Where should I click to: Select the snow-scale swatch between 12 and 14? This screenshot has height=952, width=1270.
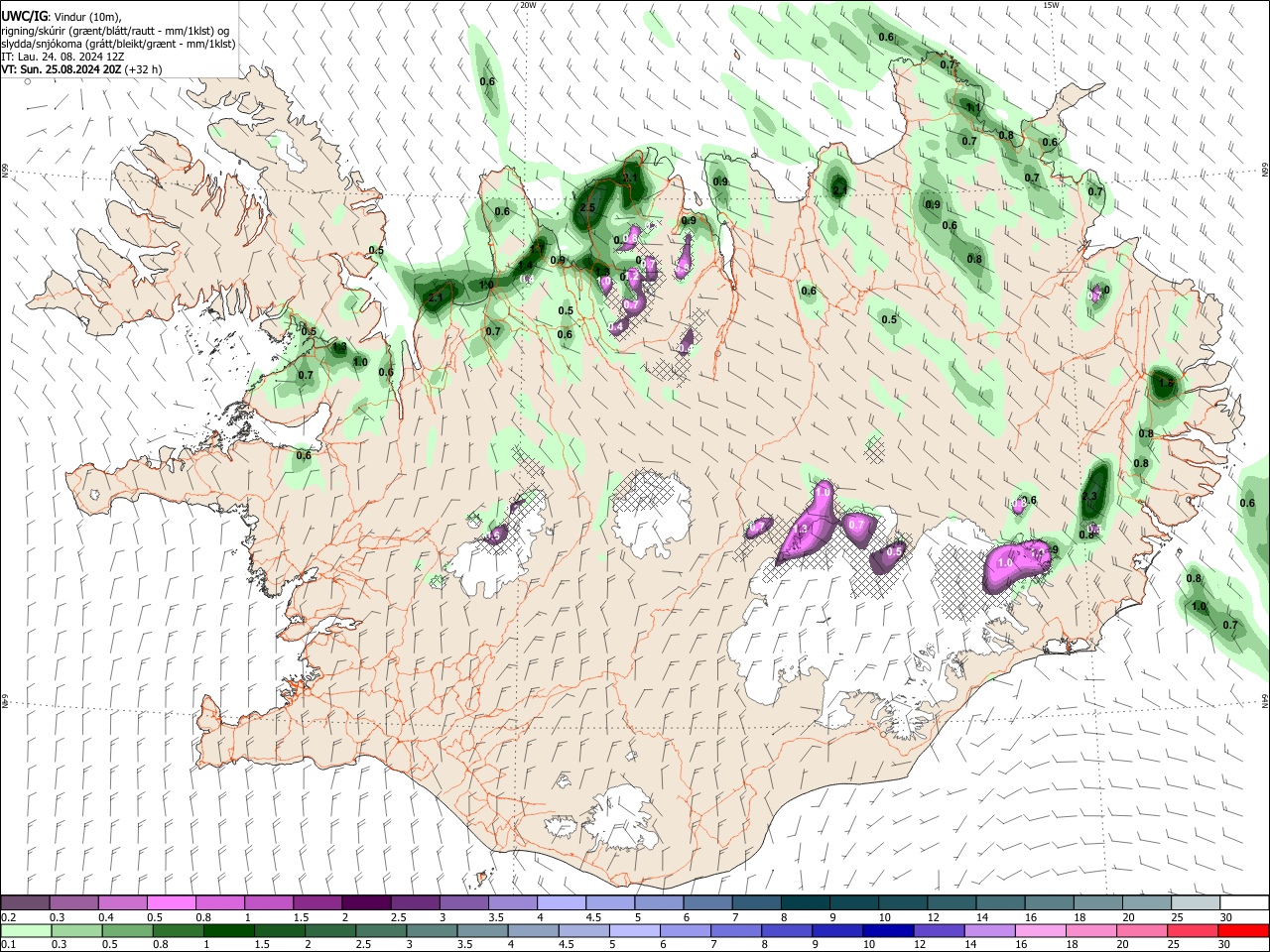[x=951, y=903]
